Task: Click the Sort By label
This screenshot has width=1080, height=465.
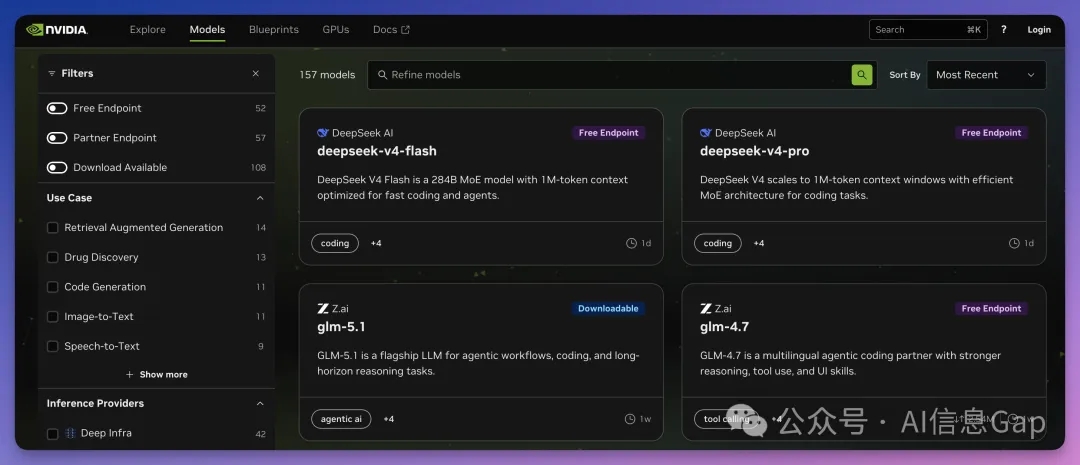Action: pos(905,75)
